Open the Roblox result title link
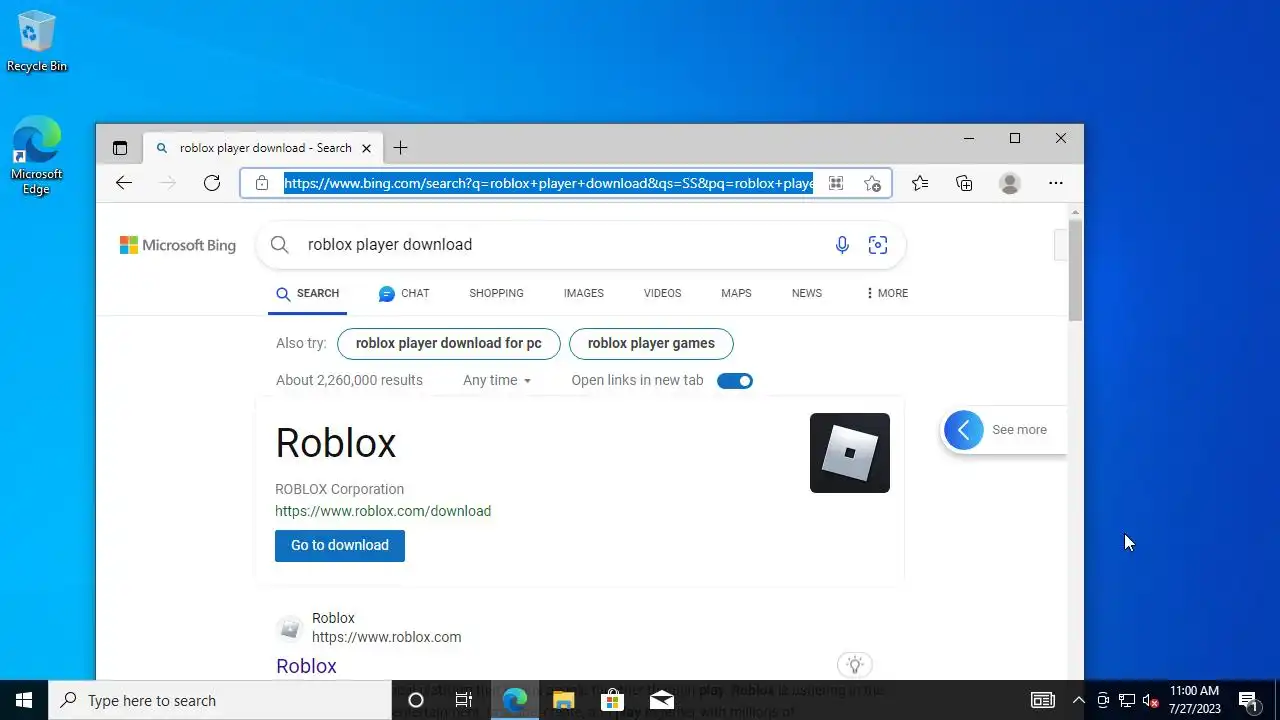1280x720 pixels. 306,666
